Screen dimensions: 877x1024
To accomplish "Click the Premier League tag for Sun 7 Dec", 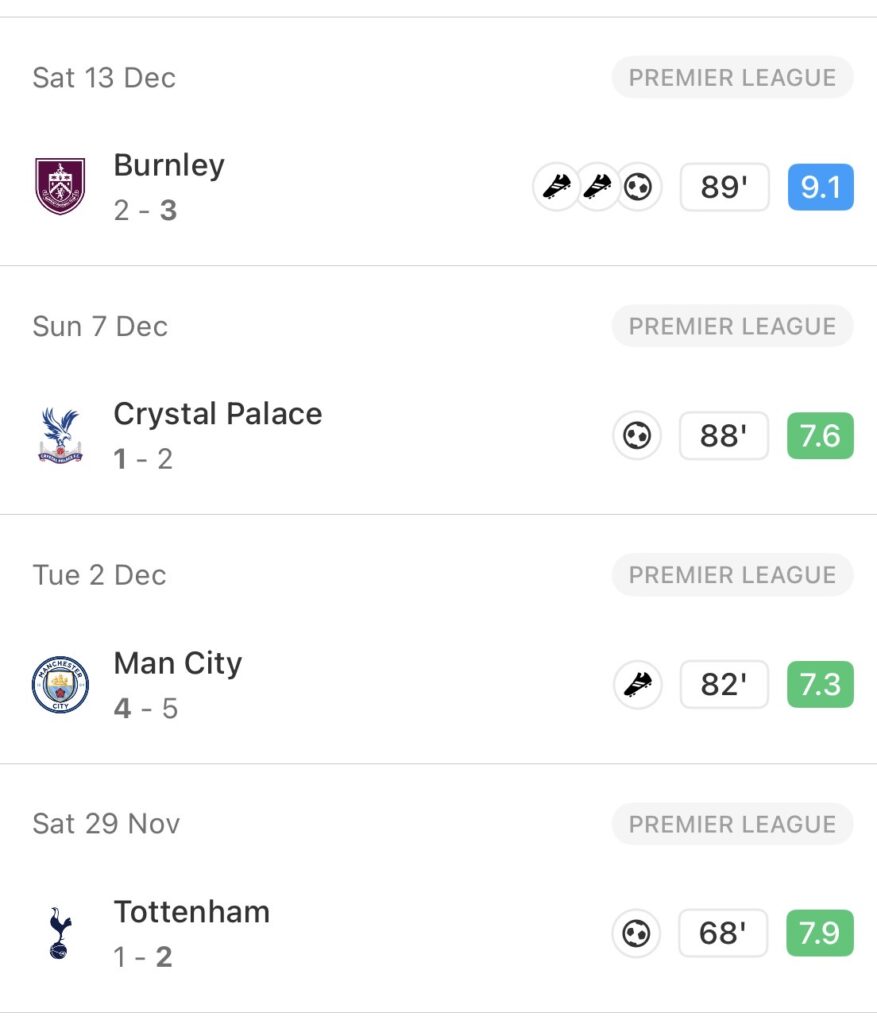I will 732,327.
